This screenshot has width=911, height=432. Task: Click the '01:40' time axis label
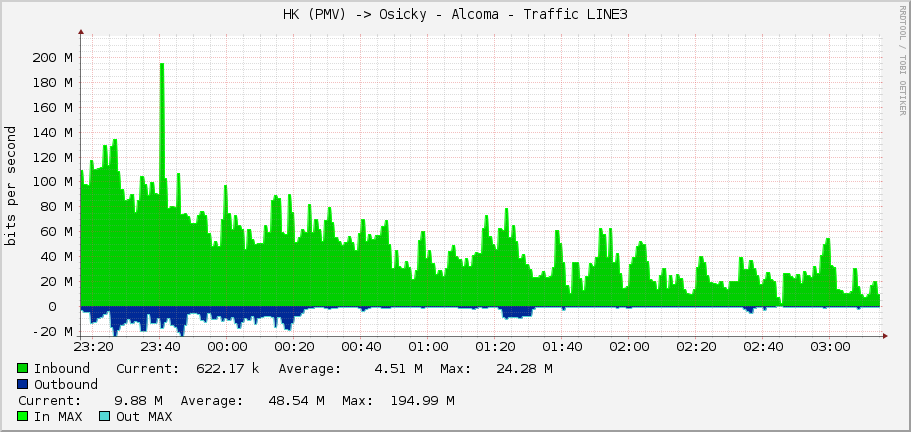pos(562,347)
